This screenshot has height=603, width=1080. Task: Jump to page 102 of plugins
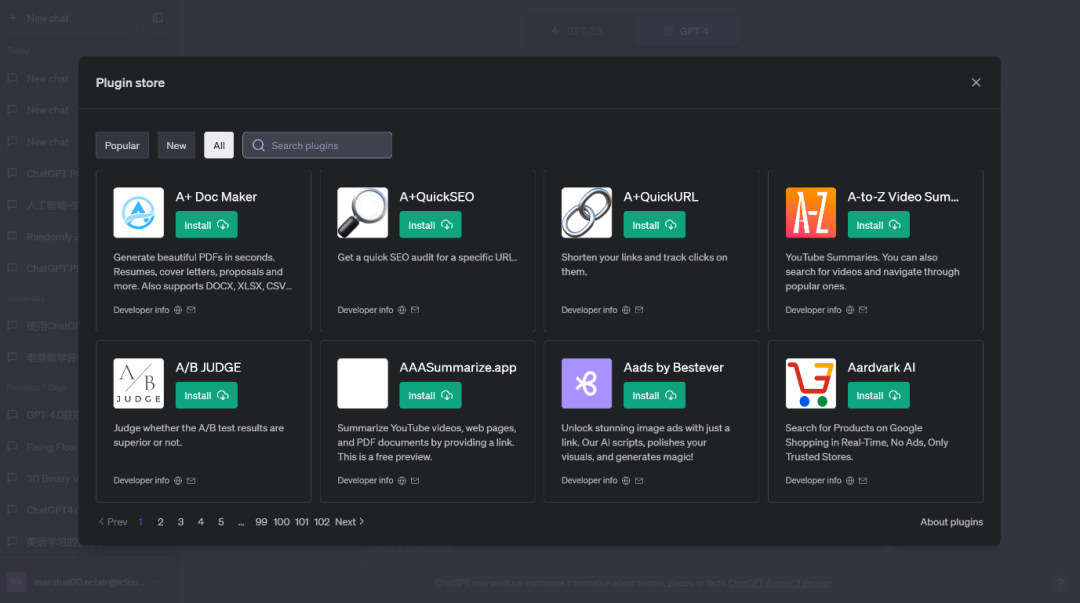click(322, 522)
